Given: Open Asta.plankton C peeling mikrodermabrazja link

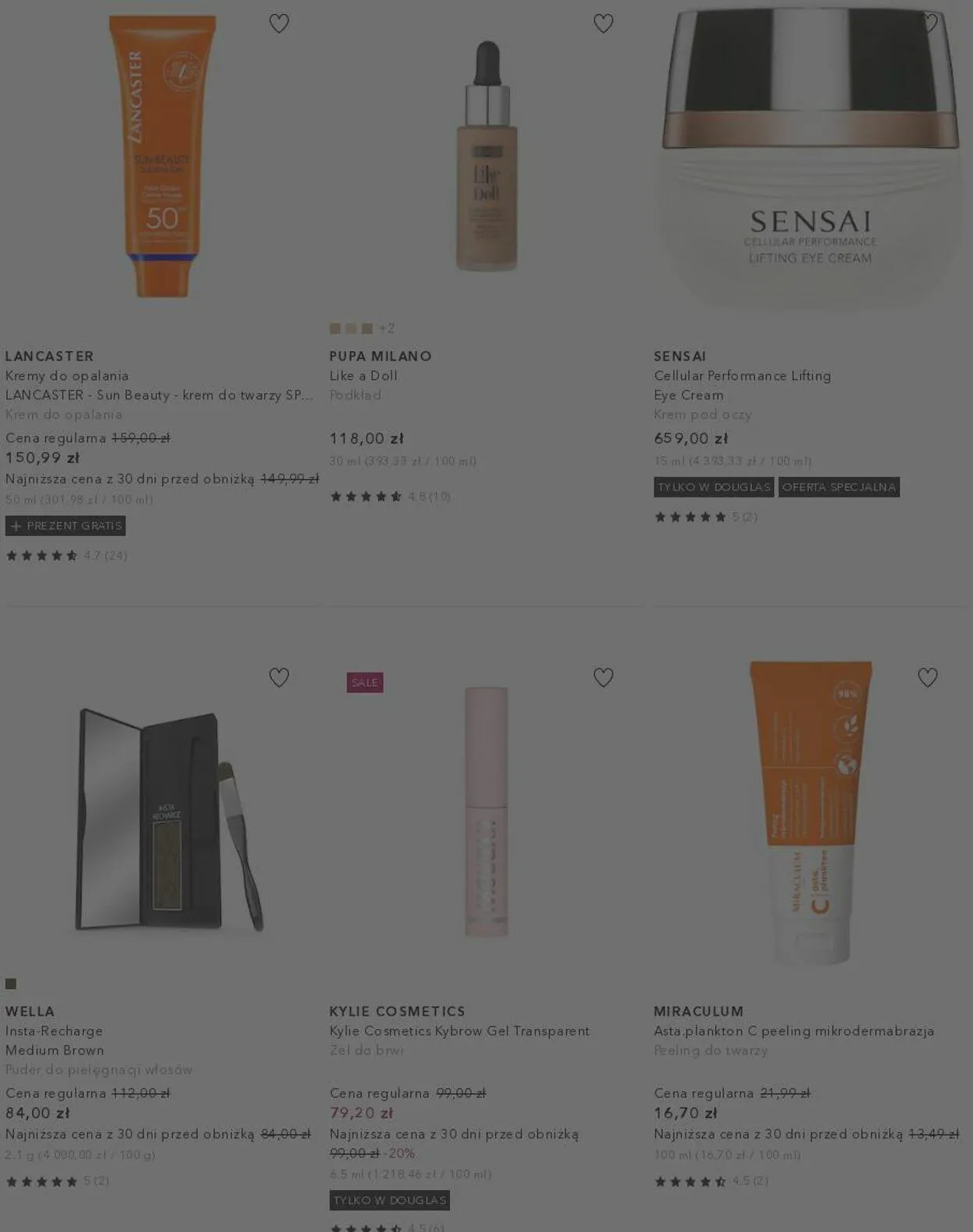Looking at the screenshot, I should click(794, 1030).
